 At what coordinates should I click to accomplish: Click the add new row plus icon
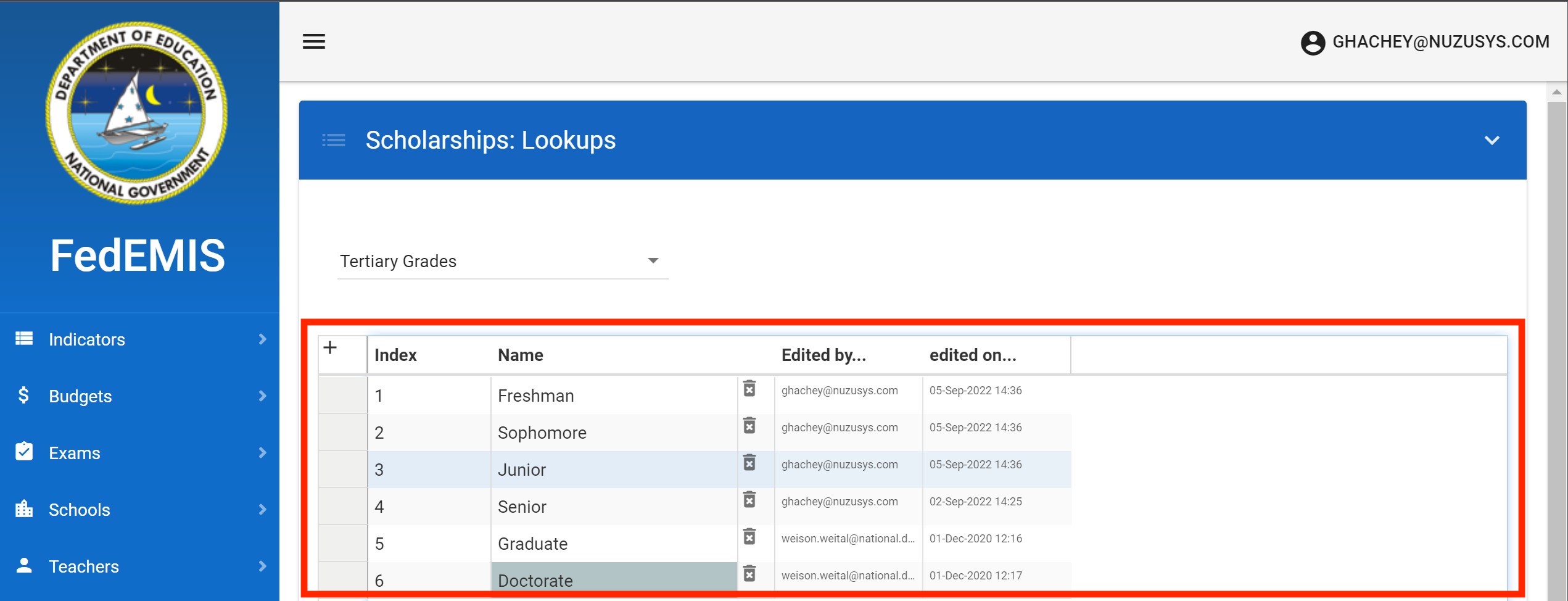(330, 348)
